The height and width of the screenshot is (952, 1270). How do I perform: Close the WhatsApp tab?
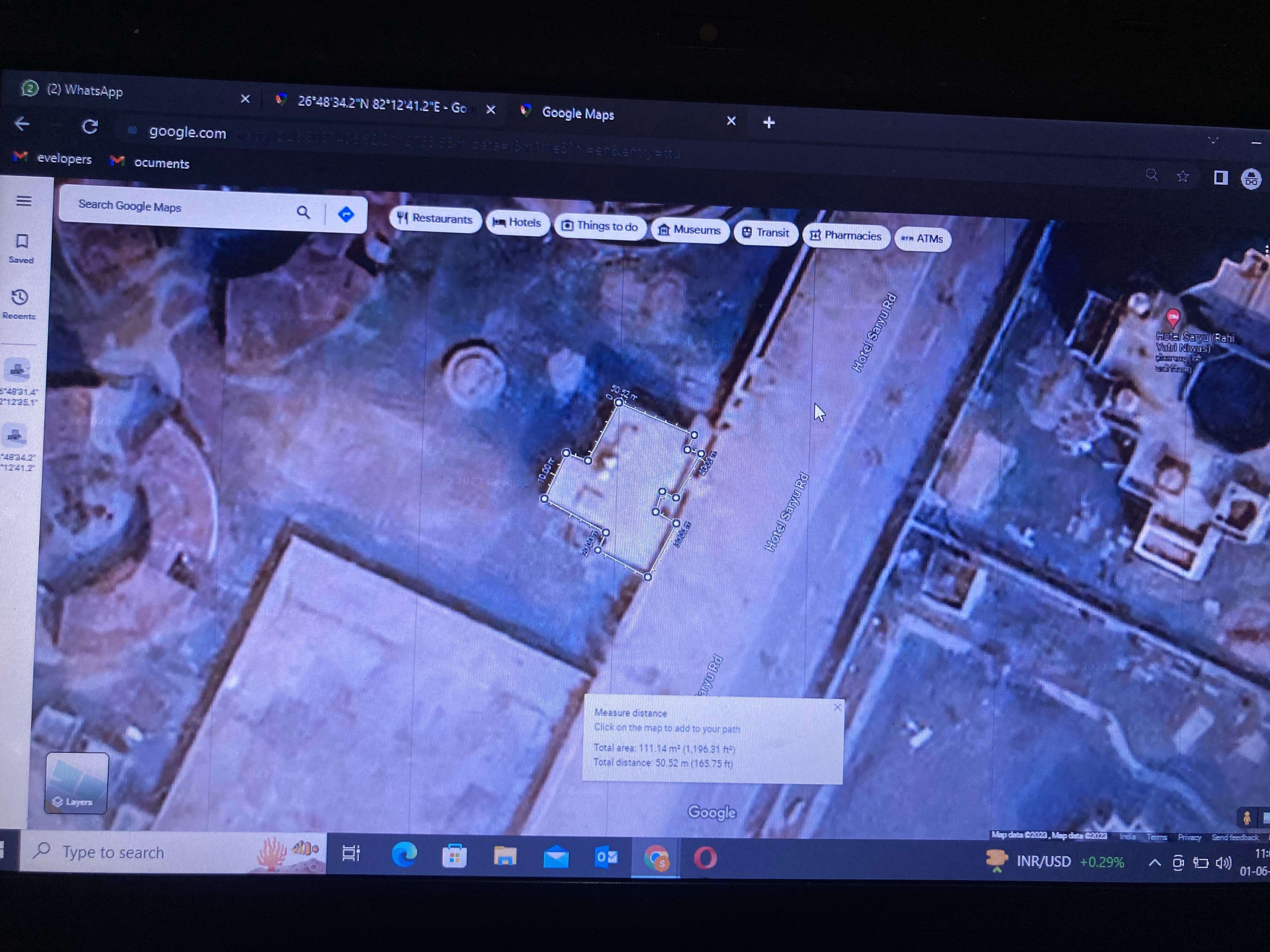245,99
